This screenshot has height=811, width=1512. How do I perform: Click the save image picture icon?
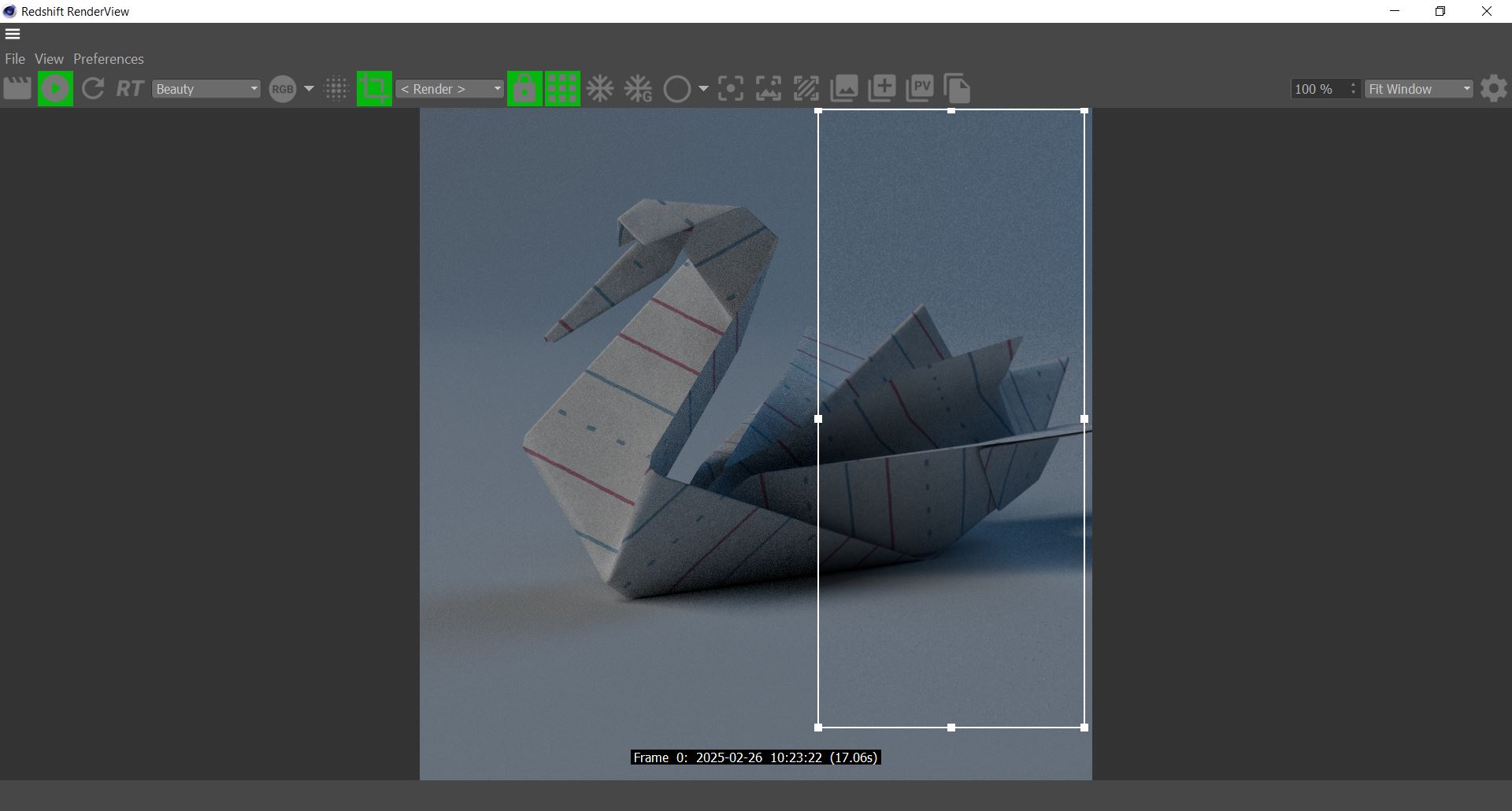coord(844,88)
